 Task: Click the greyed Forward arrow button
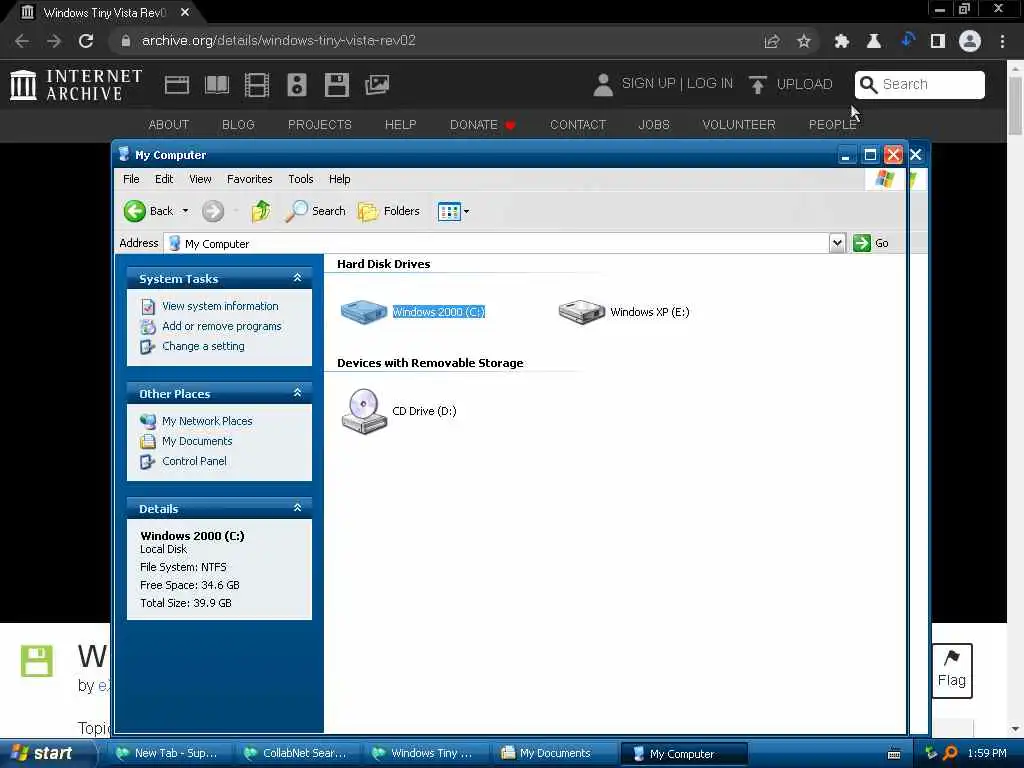coord(213,211)
